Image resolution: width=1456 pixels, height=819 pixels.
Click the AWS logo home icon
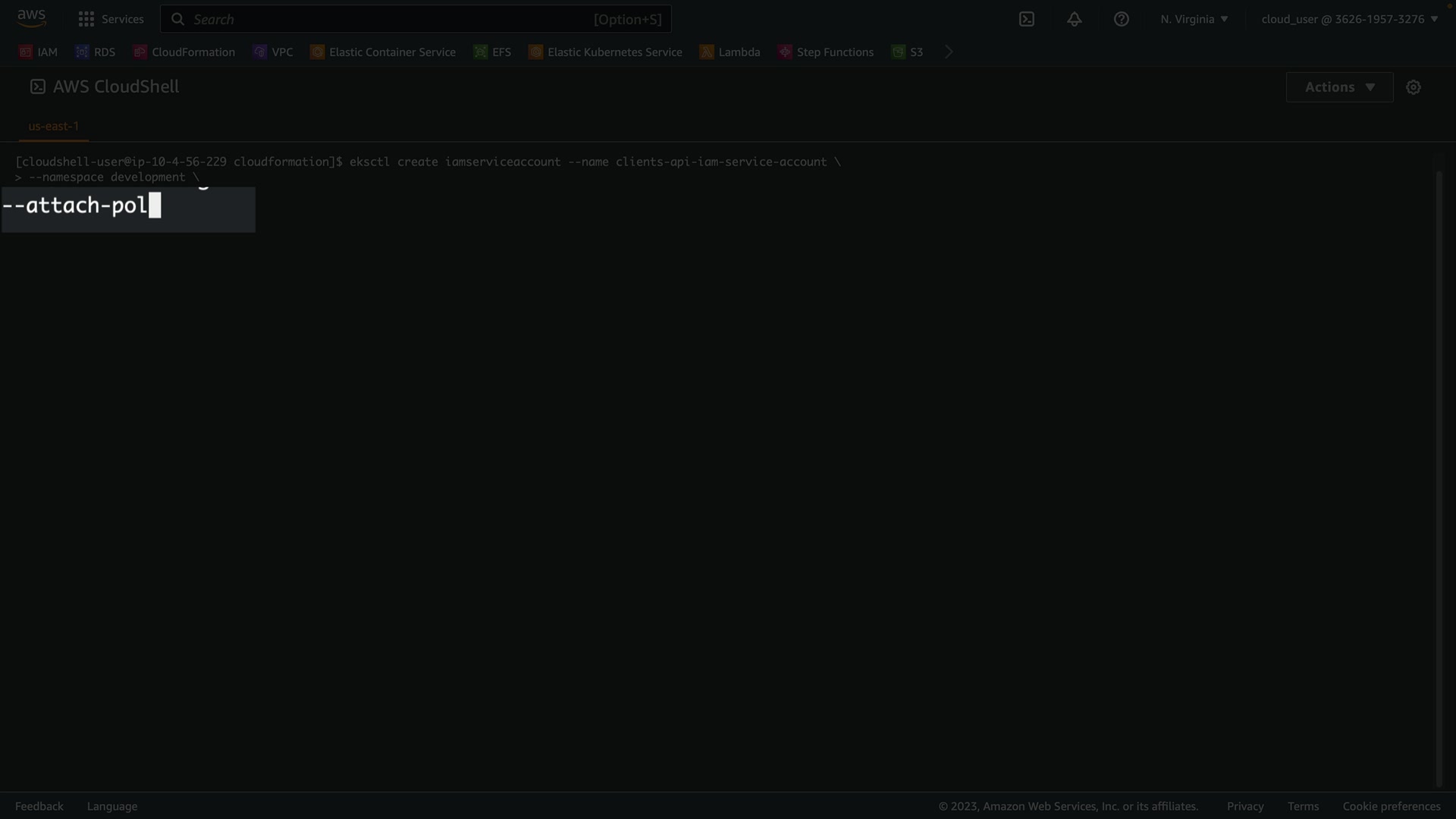31,18
